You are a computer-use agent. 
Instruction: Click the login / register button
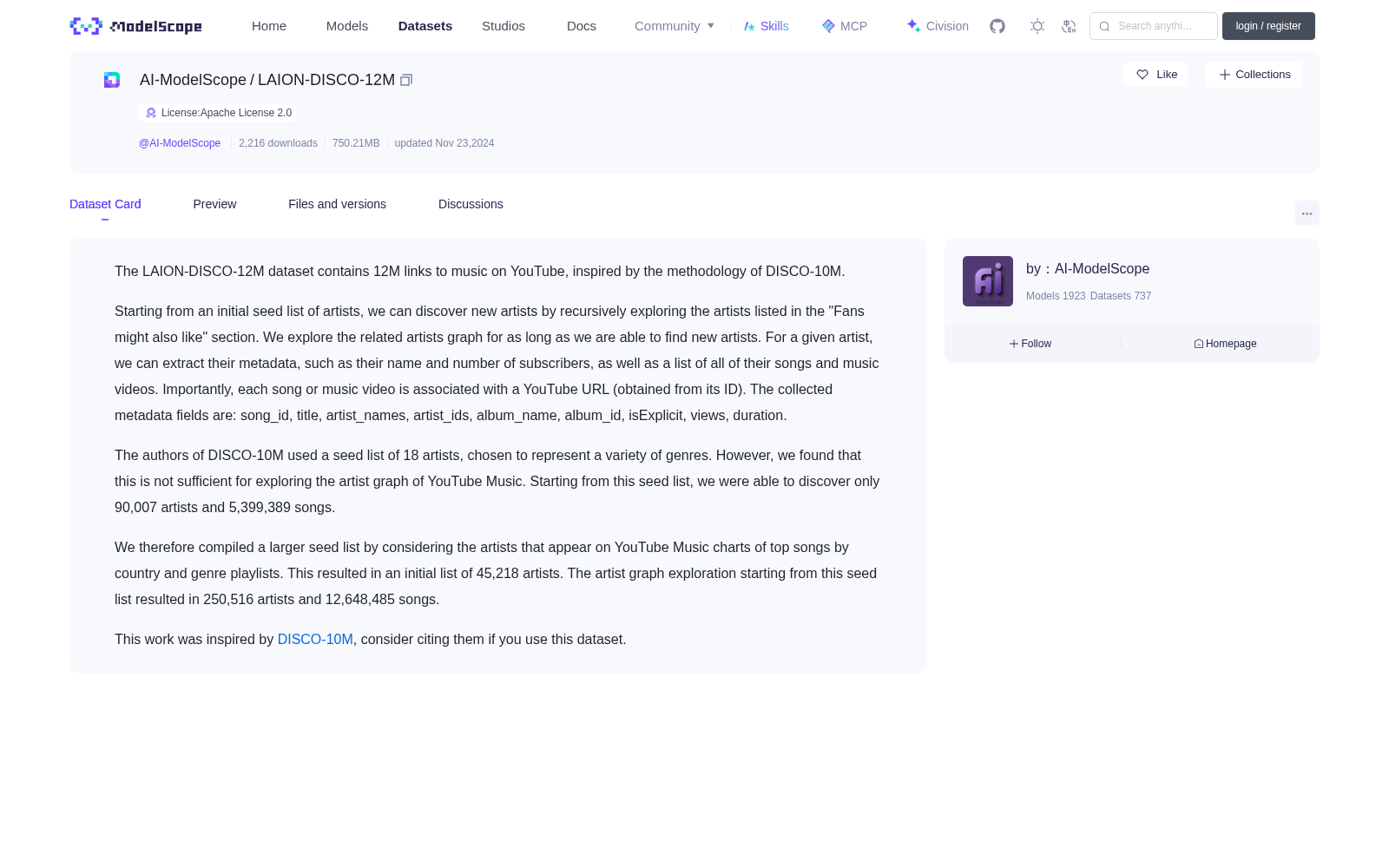coord(1268,26)
